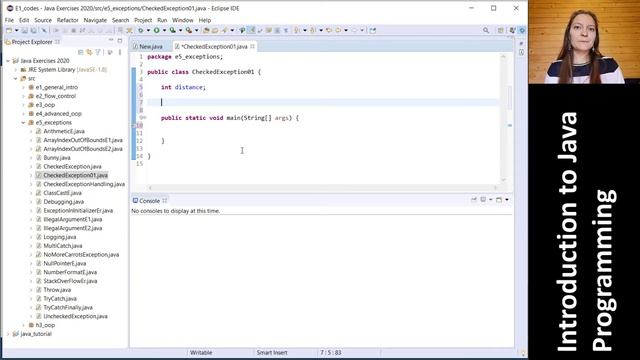The width and height of the screenshot is (640, 360).
Task: Expand the JRE System Library node
Action: [16, 70]
